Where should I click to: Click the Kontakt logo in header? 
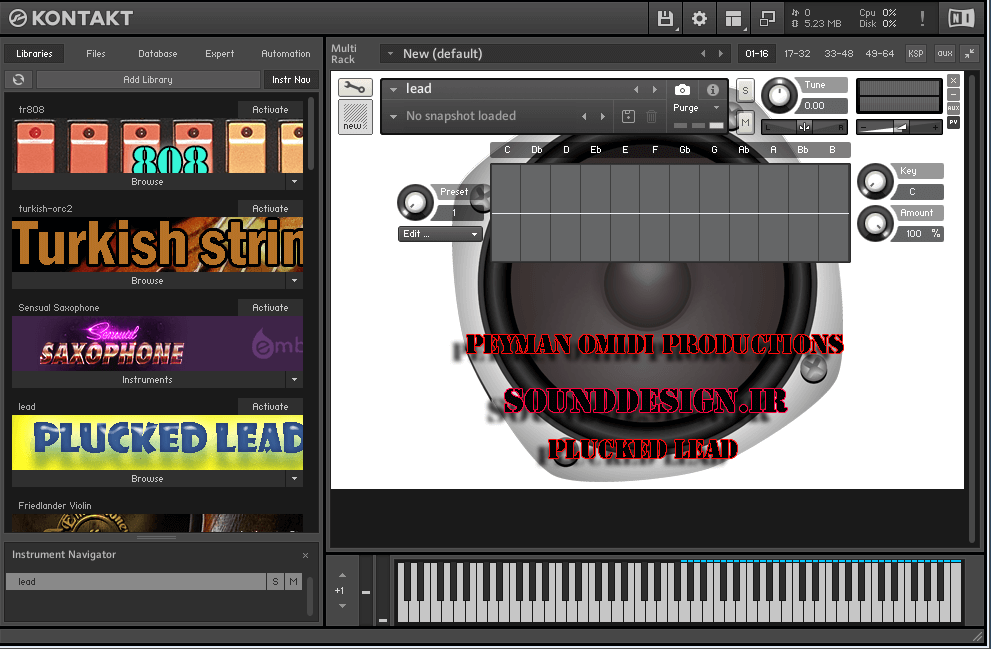(x=71, y=18)
